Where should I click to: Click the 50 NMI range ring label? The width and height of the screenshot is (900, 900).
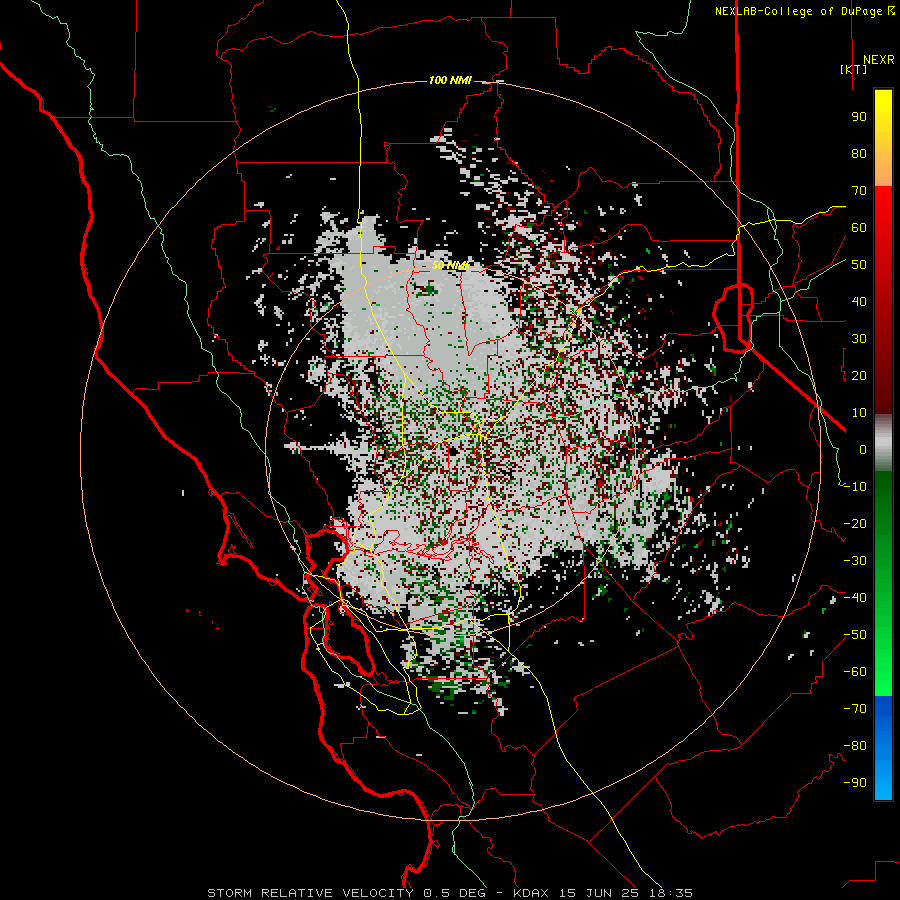pyautogui.click(x=450, y=265)
